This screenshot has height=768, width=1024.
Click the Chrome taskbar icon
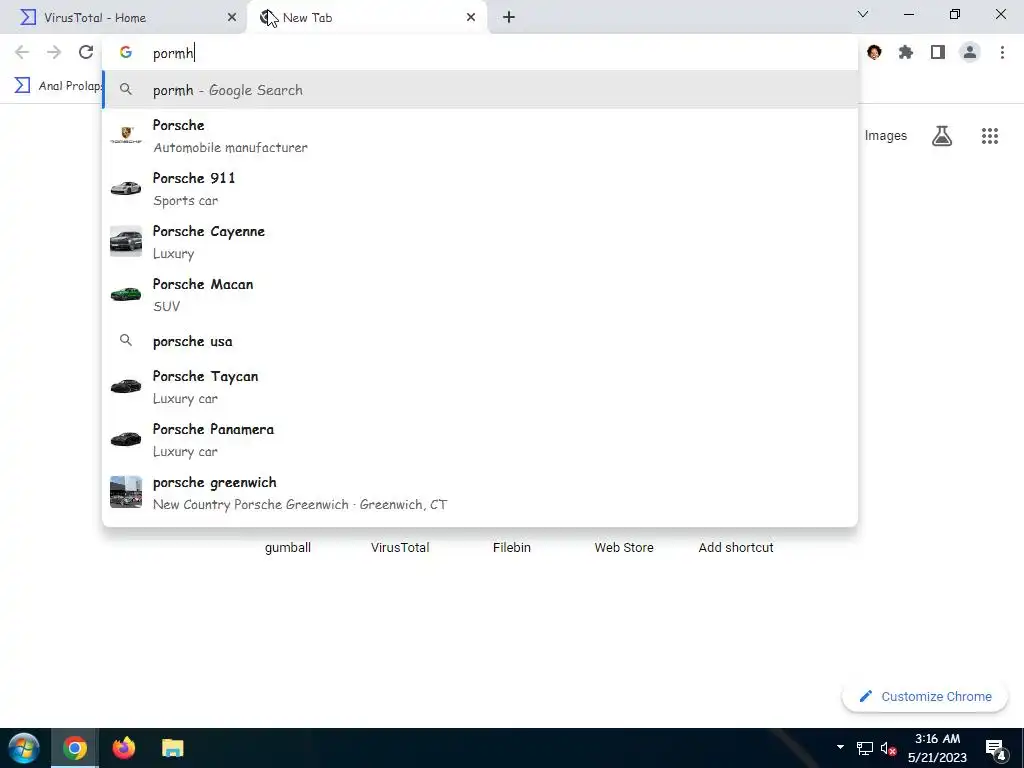(x=74, y=748)
